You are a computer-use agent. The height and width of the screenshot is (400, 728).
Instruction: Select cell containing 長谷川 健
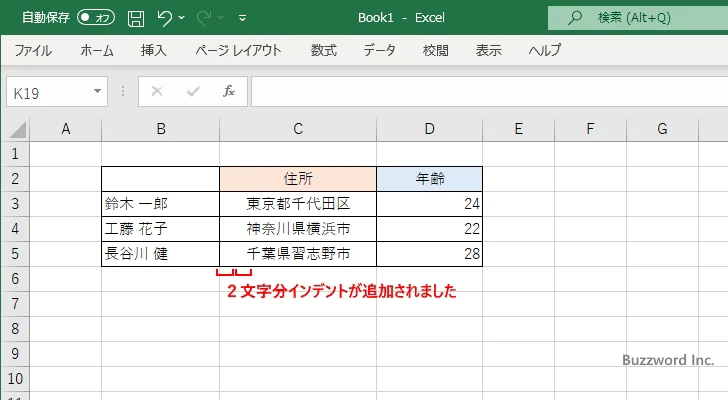pos(161,254)
